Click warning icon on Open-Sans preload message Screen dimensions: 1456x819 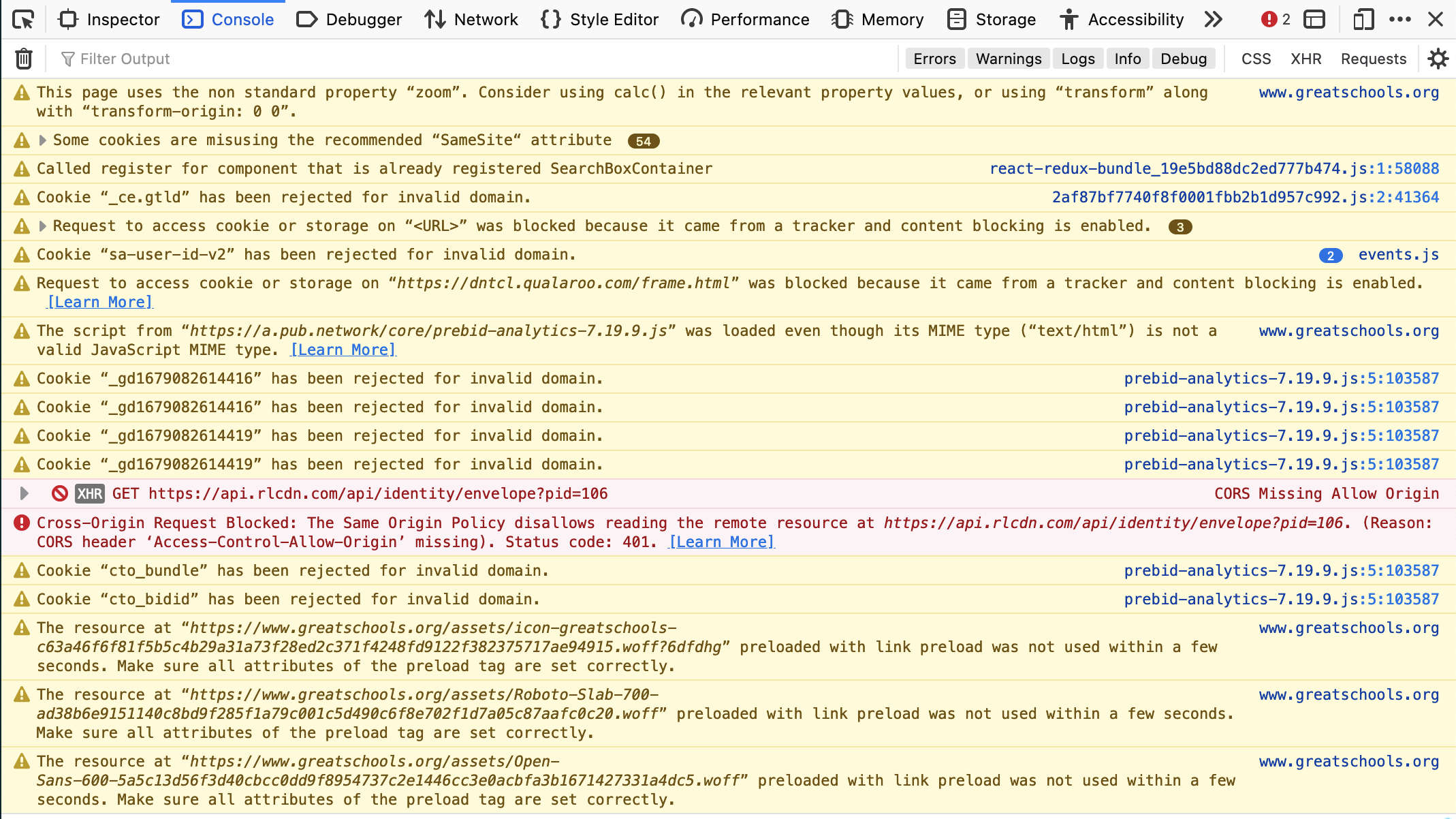tap(22, 761)
